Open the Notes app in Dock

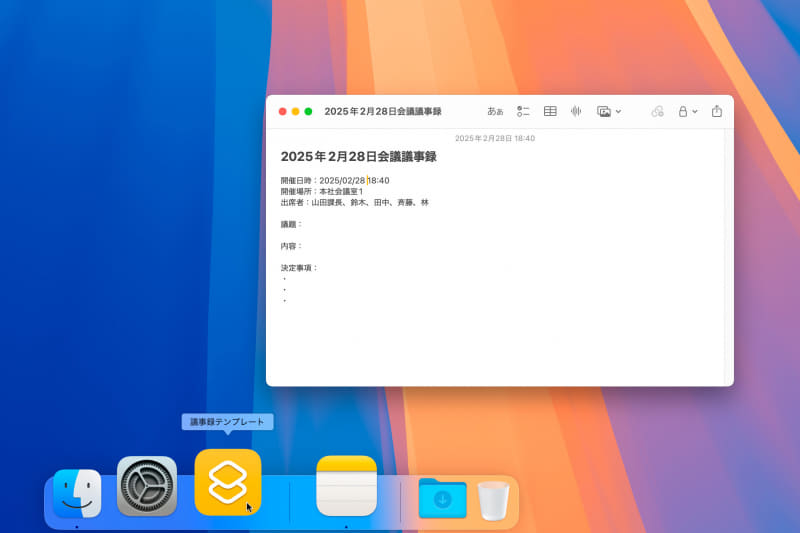[x=346, y=486]
